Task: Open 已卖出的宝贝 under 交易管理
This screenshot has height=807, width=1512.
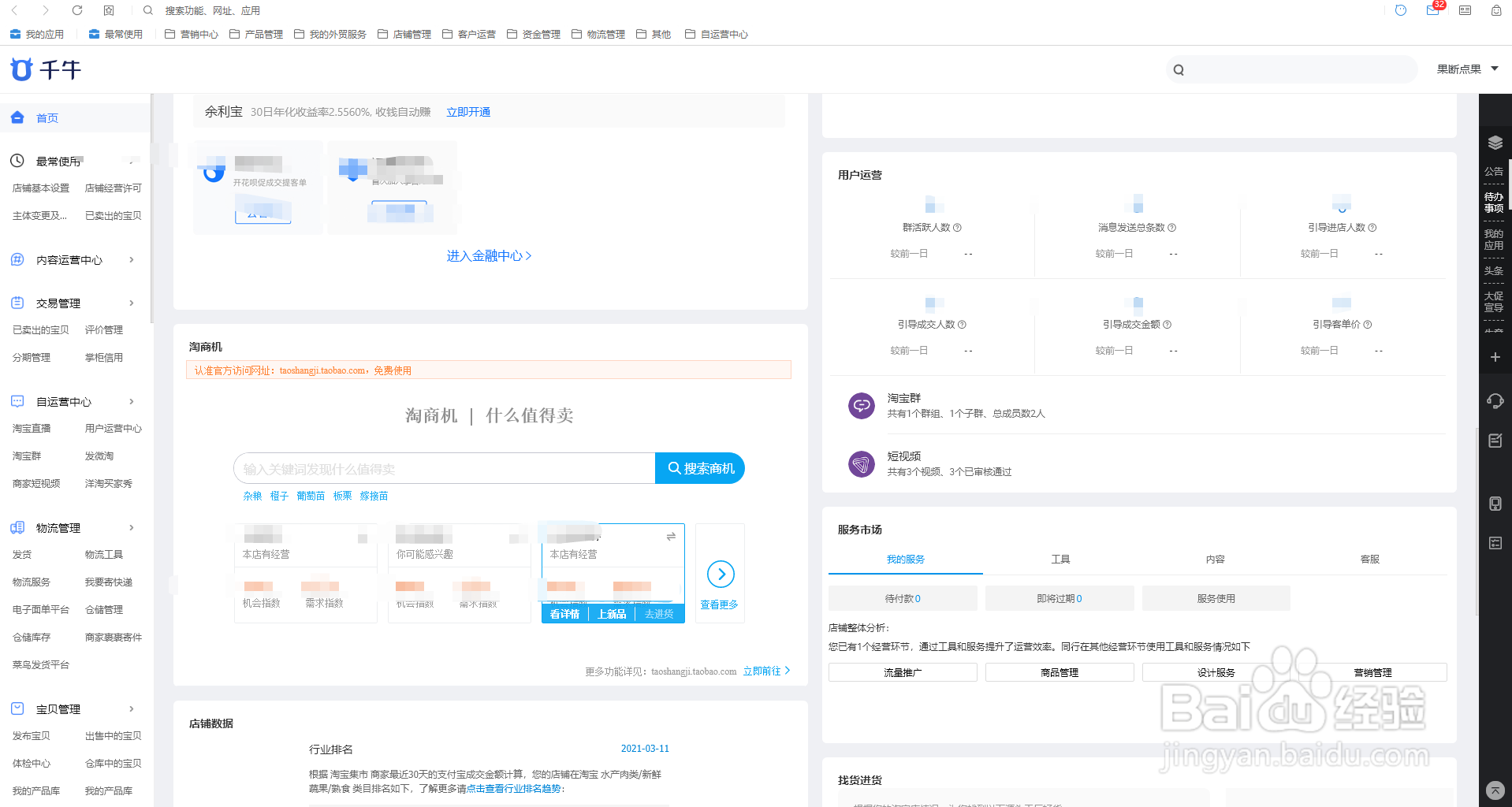Action: coord(41,330)
